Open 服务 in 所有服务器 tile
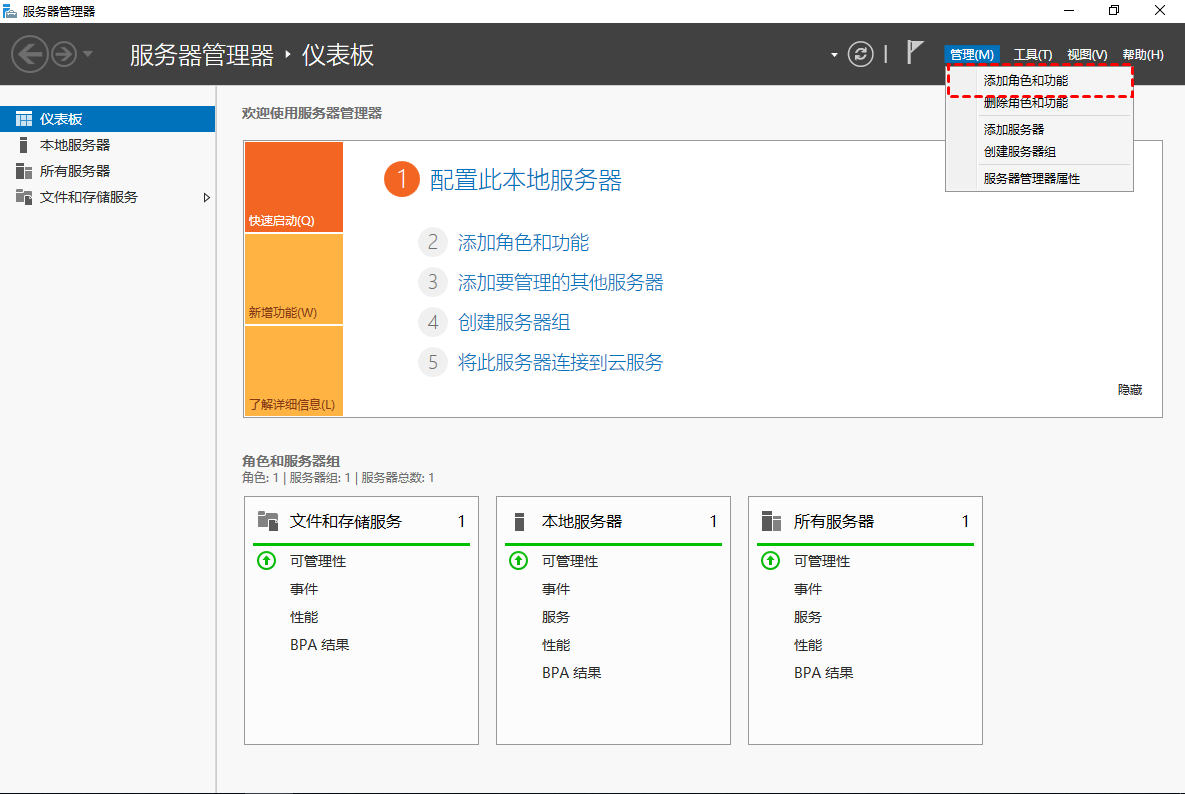Viewport: 1185px width, 794px height. click(808, 617)
